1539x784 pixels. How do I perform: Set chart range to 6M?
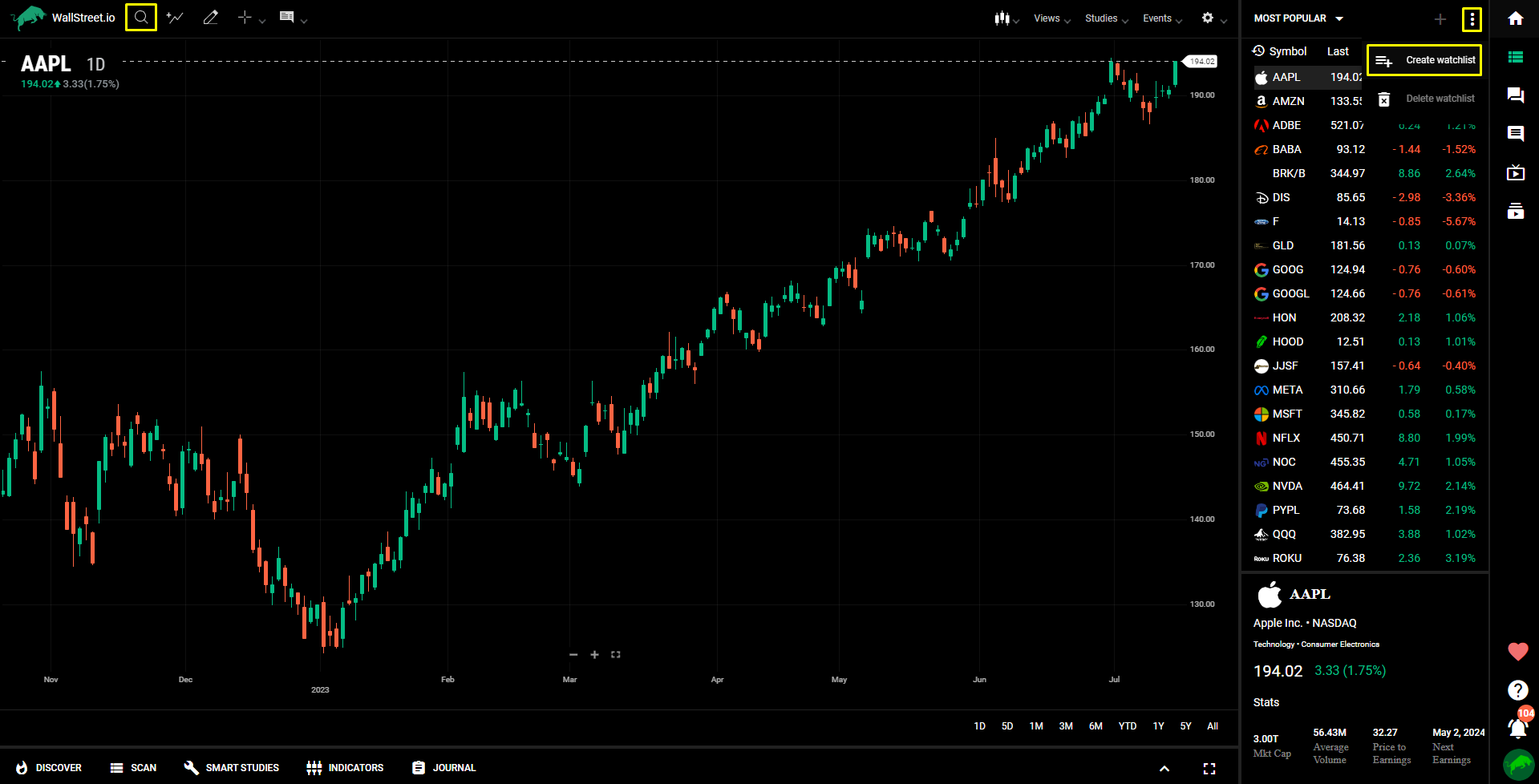1096,726
